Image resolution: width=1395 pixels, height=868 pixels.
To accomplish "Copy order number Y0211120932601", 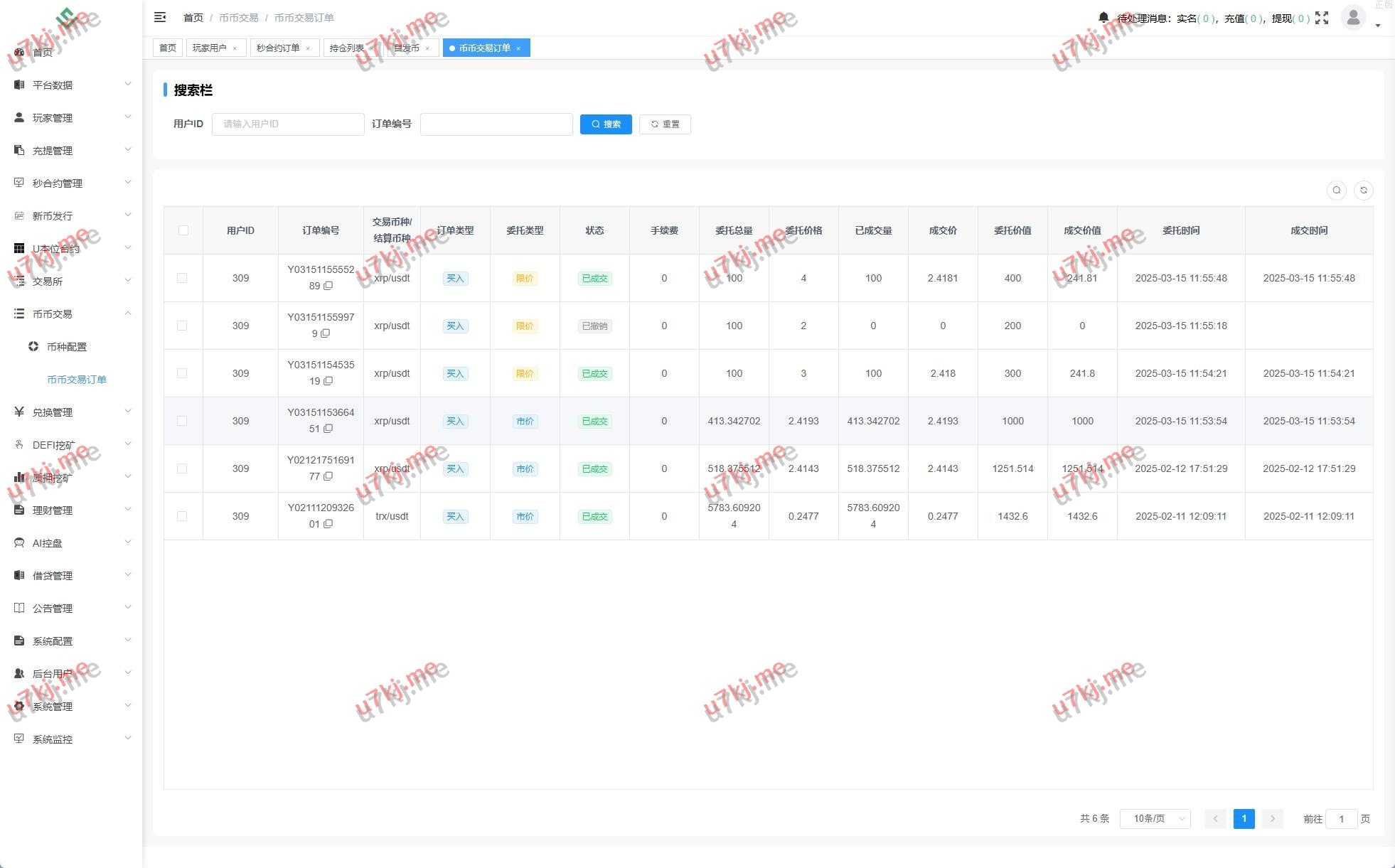I will (328, 524).
